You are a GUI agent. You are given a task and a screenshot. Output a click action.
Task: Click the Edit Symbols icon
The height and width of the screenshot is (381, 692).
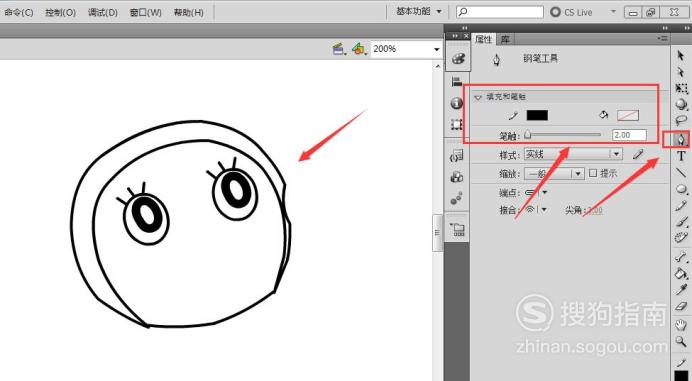359,49
